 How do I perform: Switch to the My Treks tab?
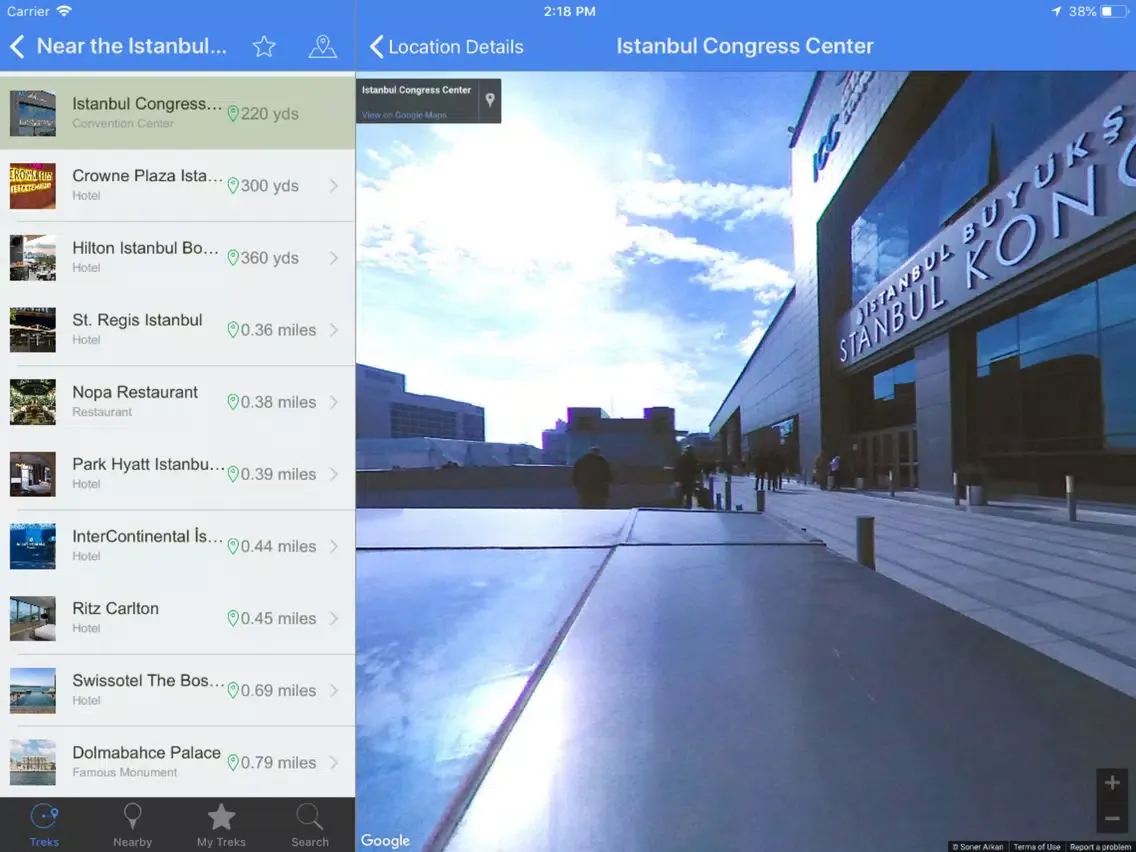tap(221, 825)
